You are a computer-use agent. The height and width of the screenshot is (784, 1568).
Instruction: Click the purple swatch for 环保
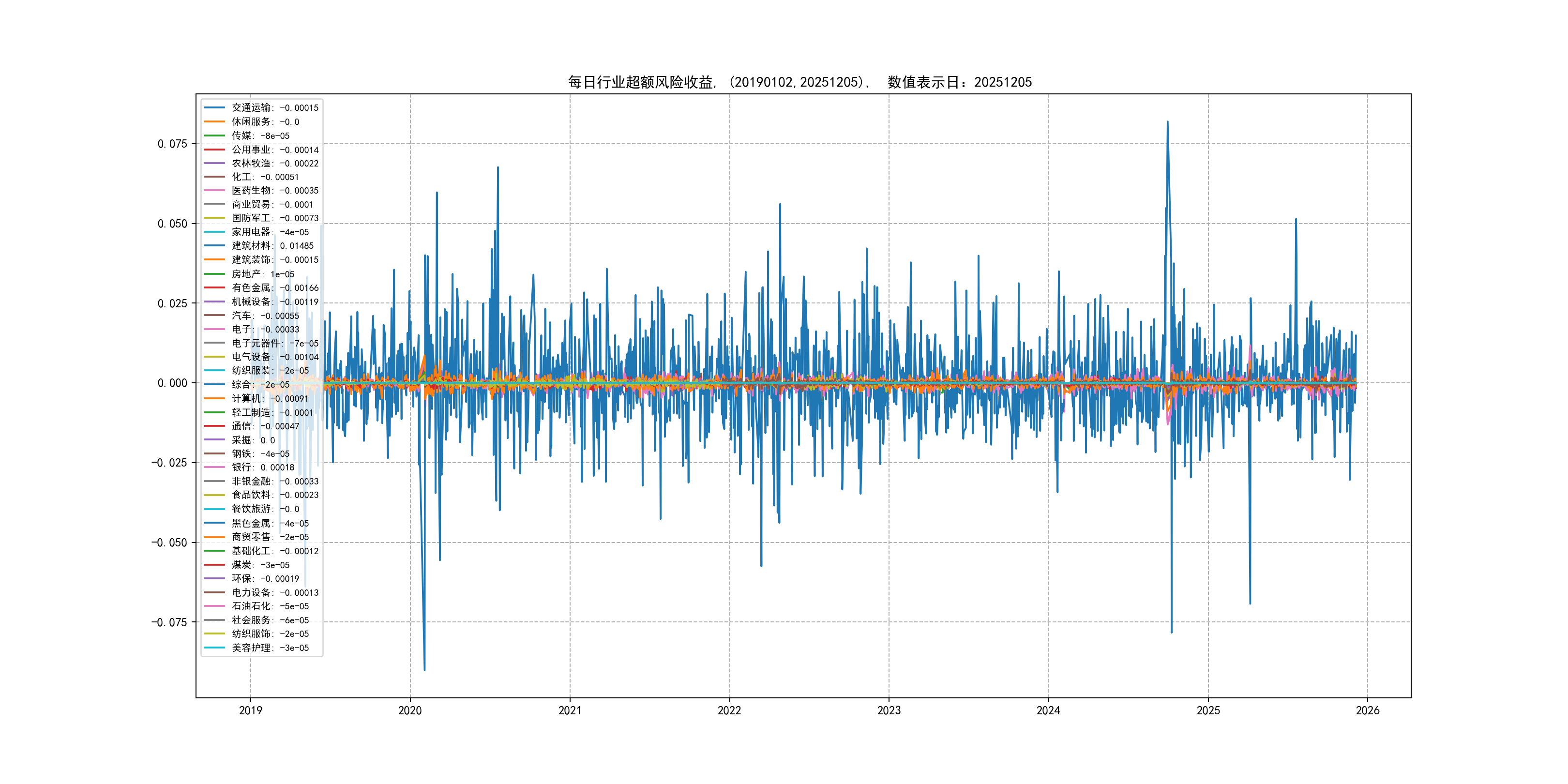(x=214, y=579)
